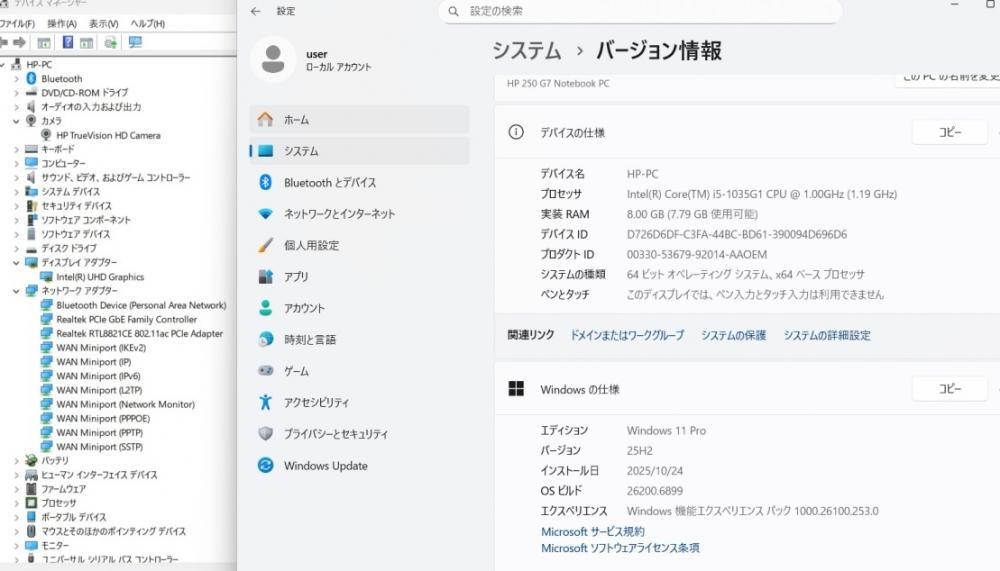Select HP TrueVision HD Camera device
Image resolution: width=1000 pixels, height=571 pixels.
click(108, 135)
